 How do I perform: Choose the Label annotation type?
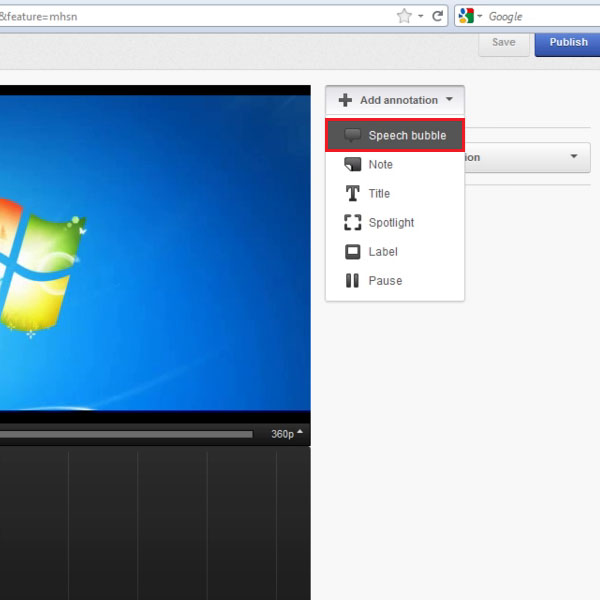coord(395,252)
